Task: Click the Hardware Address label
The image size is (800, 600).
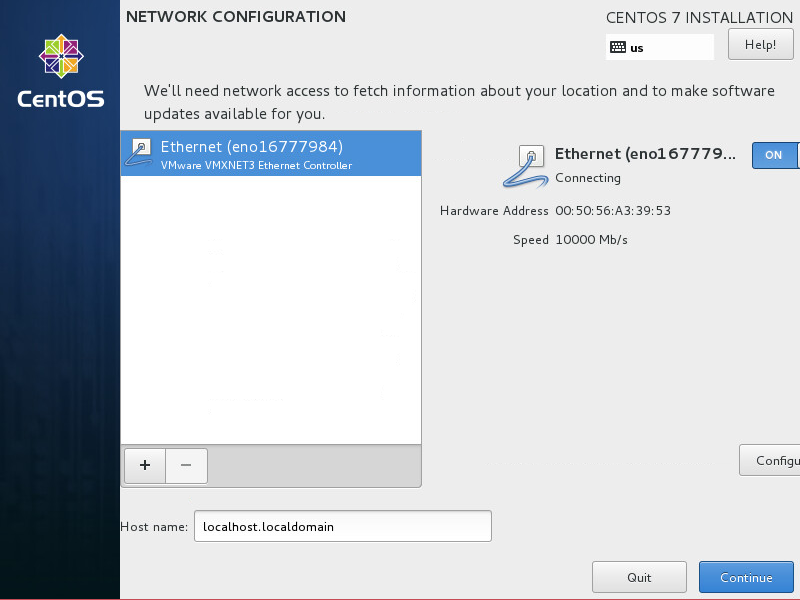Action: coord(494,211)
